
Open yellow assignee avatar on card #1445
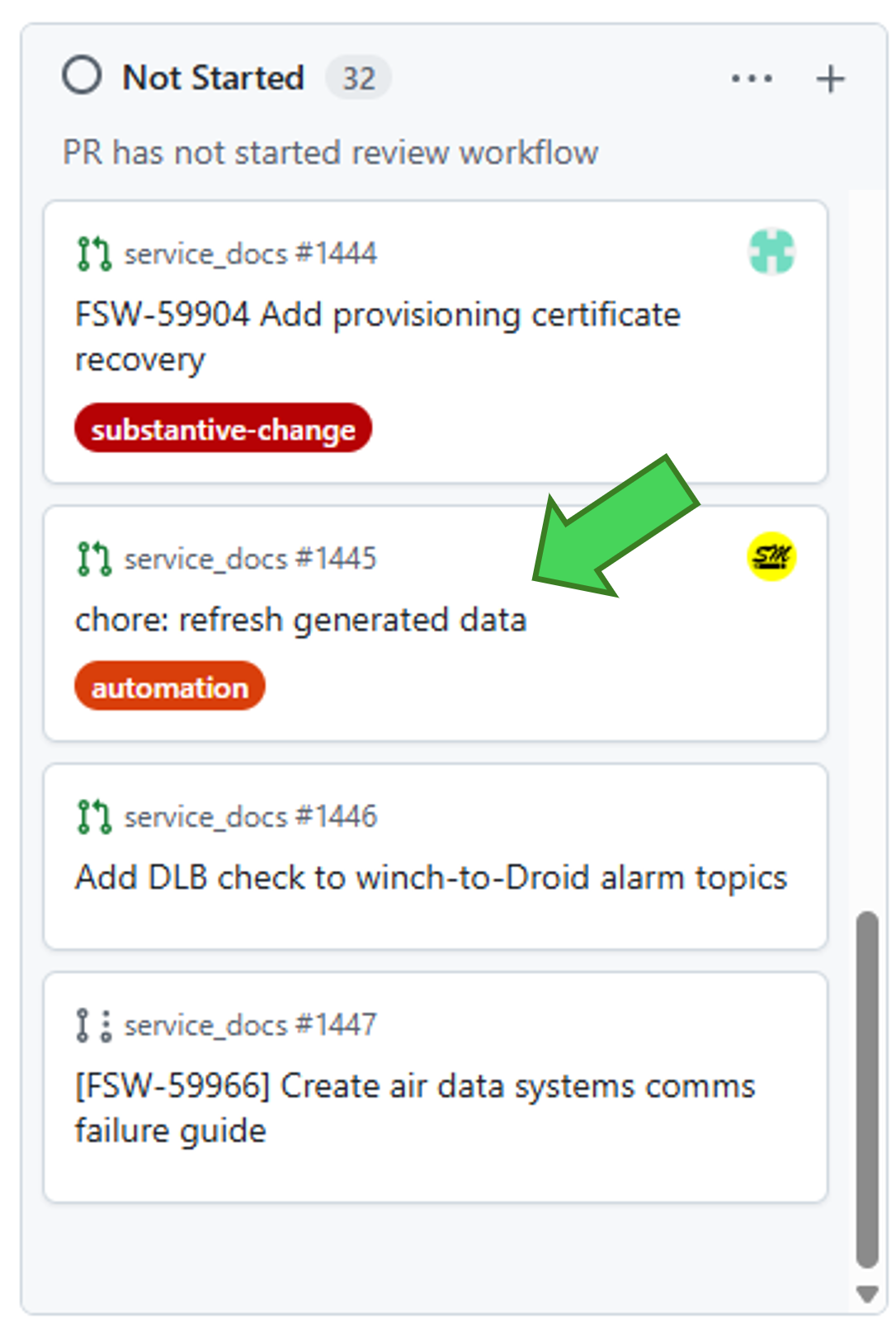[771, 557]
